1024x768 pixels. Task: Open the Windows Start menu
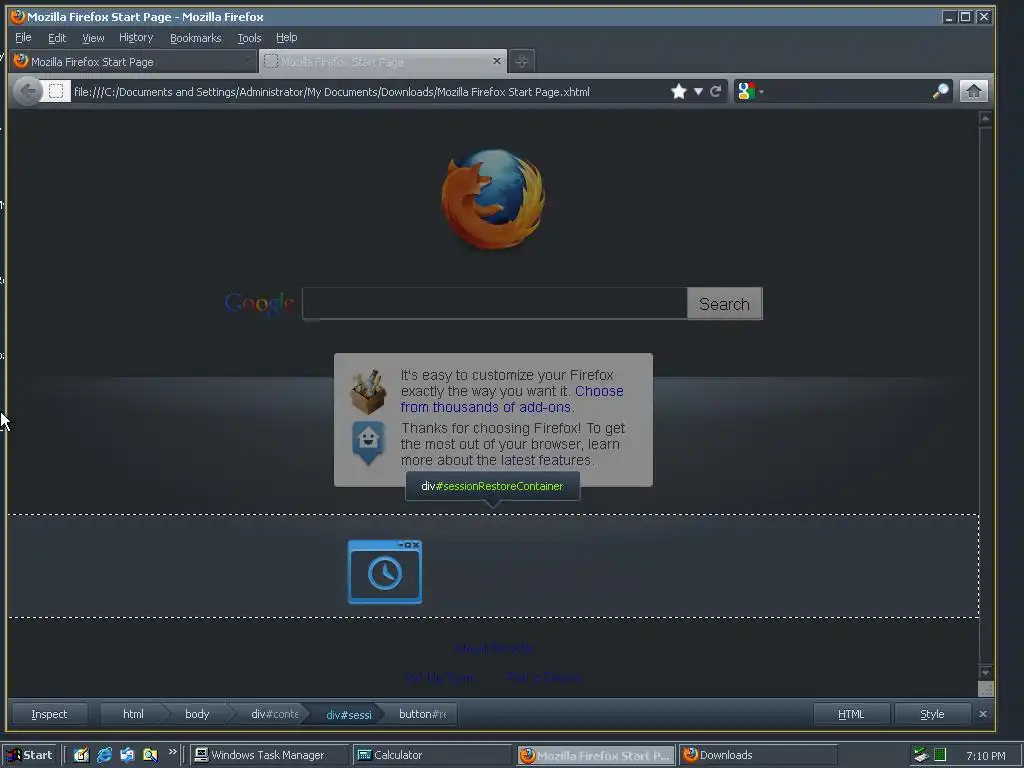[x=30, y=755]
